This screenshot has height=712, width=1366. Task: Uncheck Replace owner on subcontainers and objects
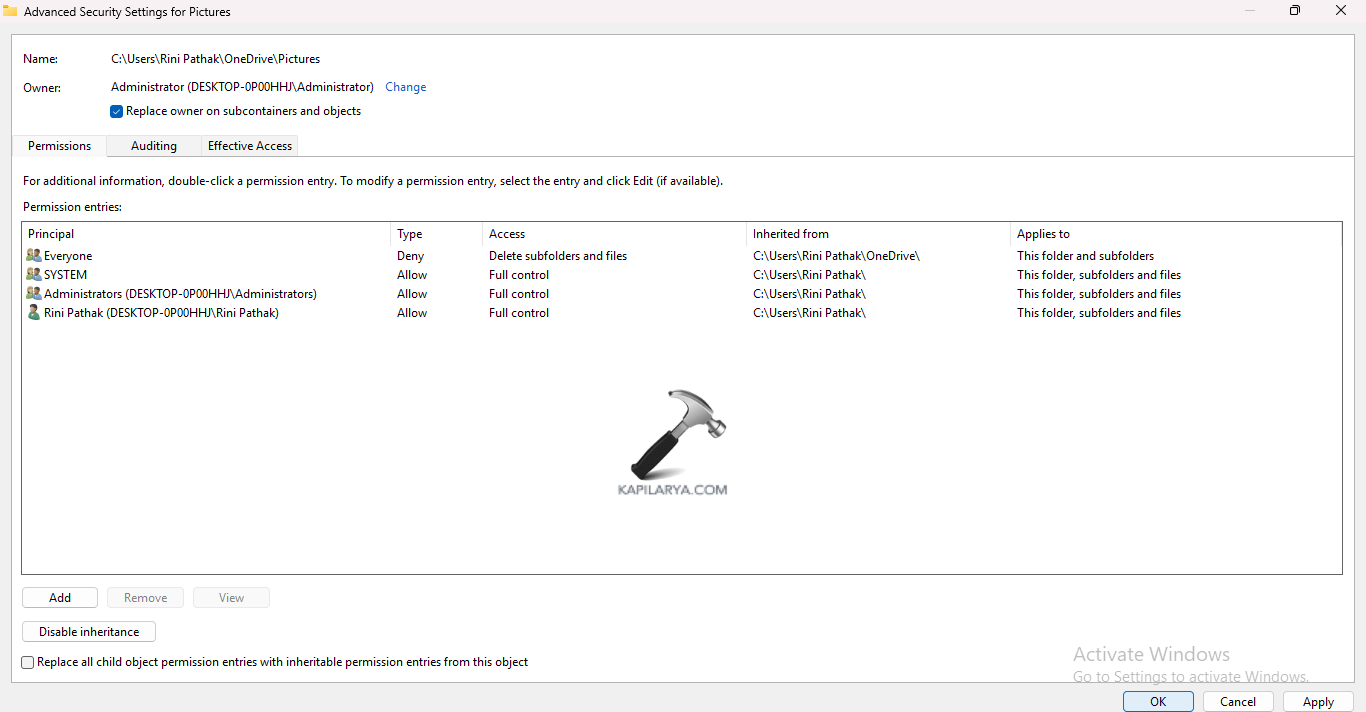117,112
